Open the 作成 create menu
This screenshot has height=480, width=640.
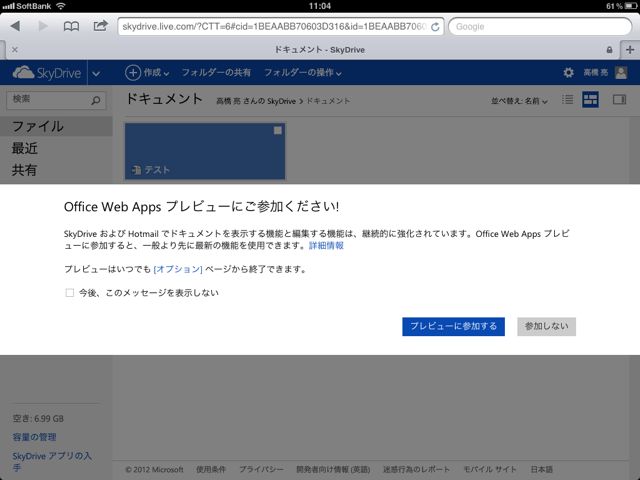(x=147, y=73)
